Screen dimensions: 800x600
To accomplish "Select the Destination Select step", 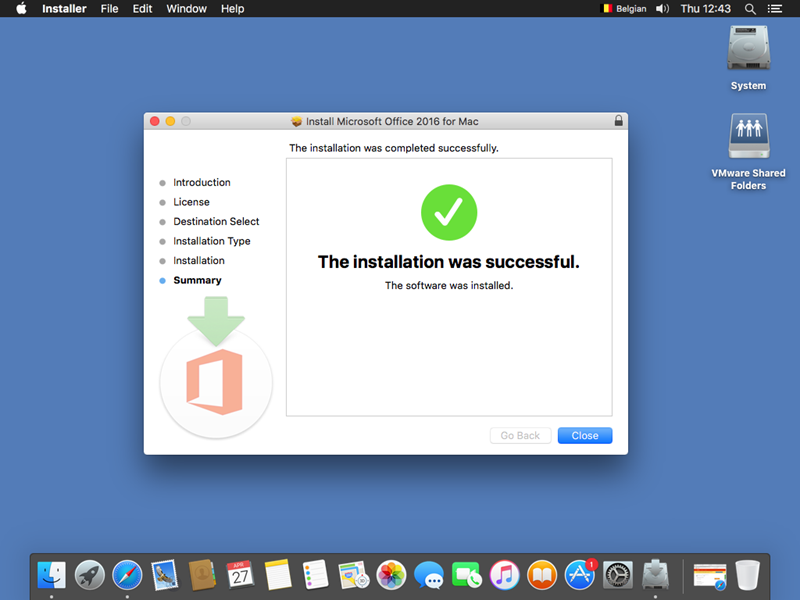I will coord(216,221).
